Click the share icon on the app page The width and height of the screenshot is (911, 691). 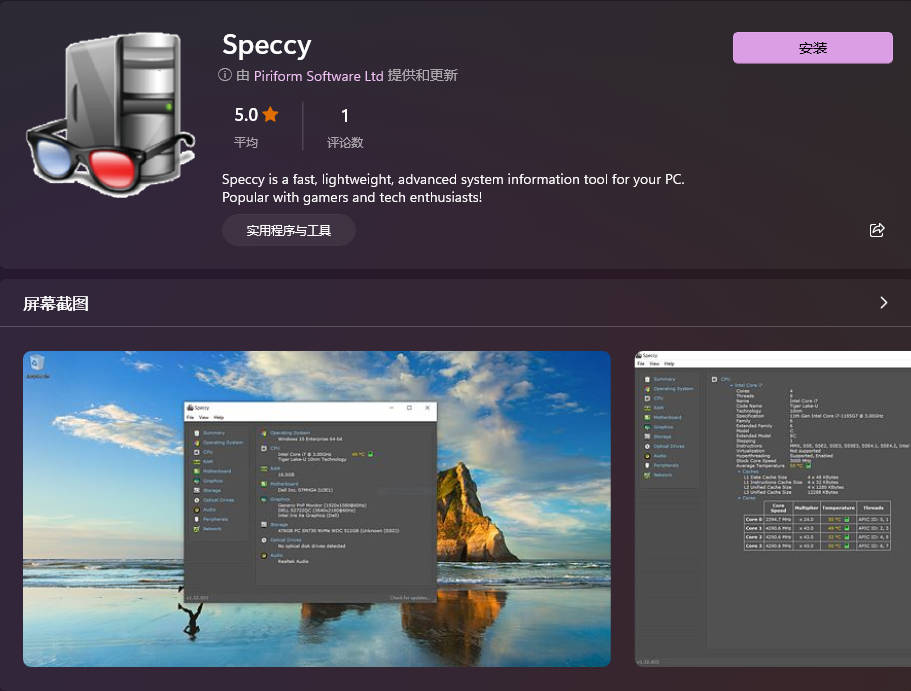click(x=877, y=230)
